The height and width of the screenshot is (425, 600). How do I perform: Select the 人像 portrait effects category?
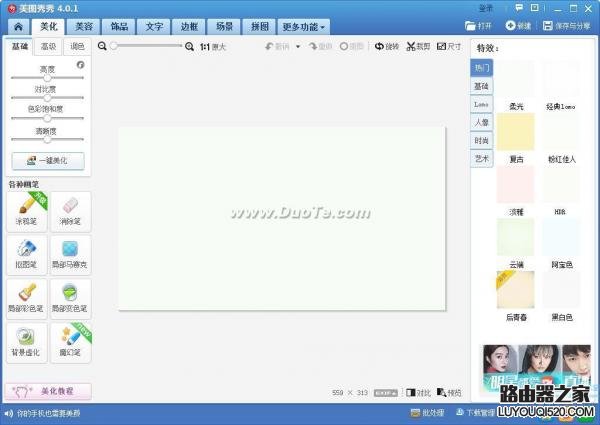click(x=481, y=122)
